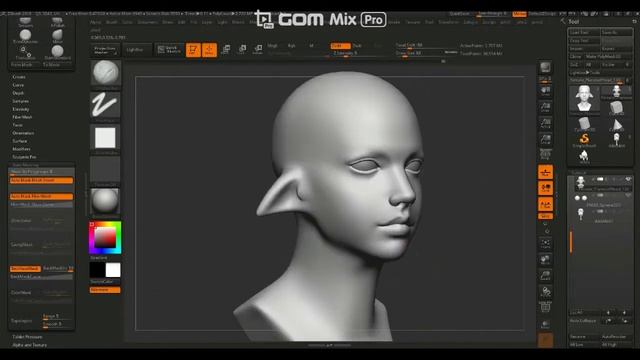Screen dimensions: 640x360
Task: Open the stroke type selector
Action: (x=105, y=105)
